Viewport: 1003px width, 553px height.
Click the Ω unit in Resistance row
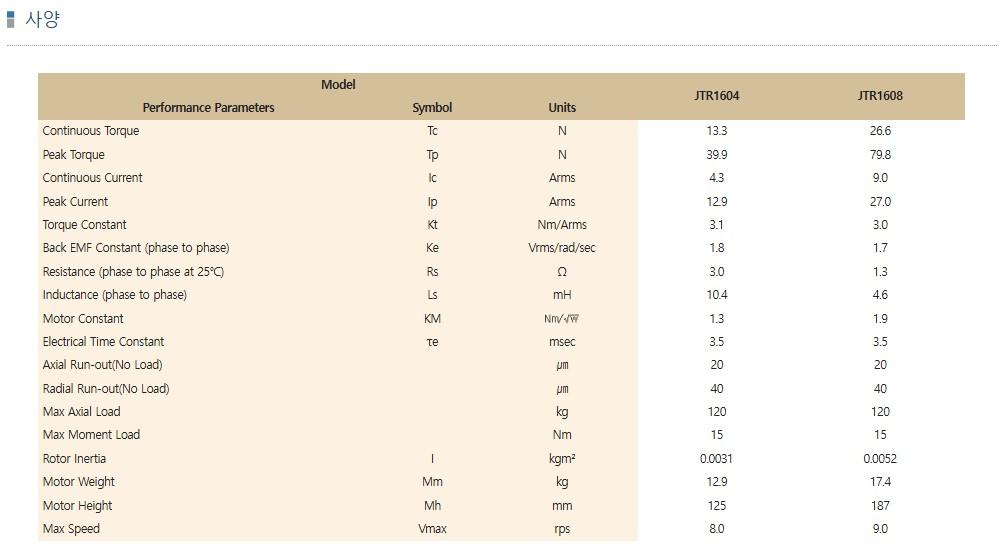(562, 272)
